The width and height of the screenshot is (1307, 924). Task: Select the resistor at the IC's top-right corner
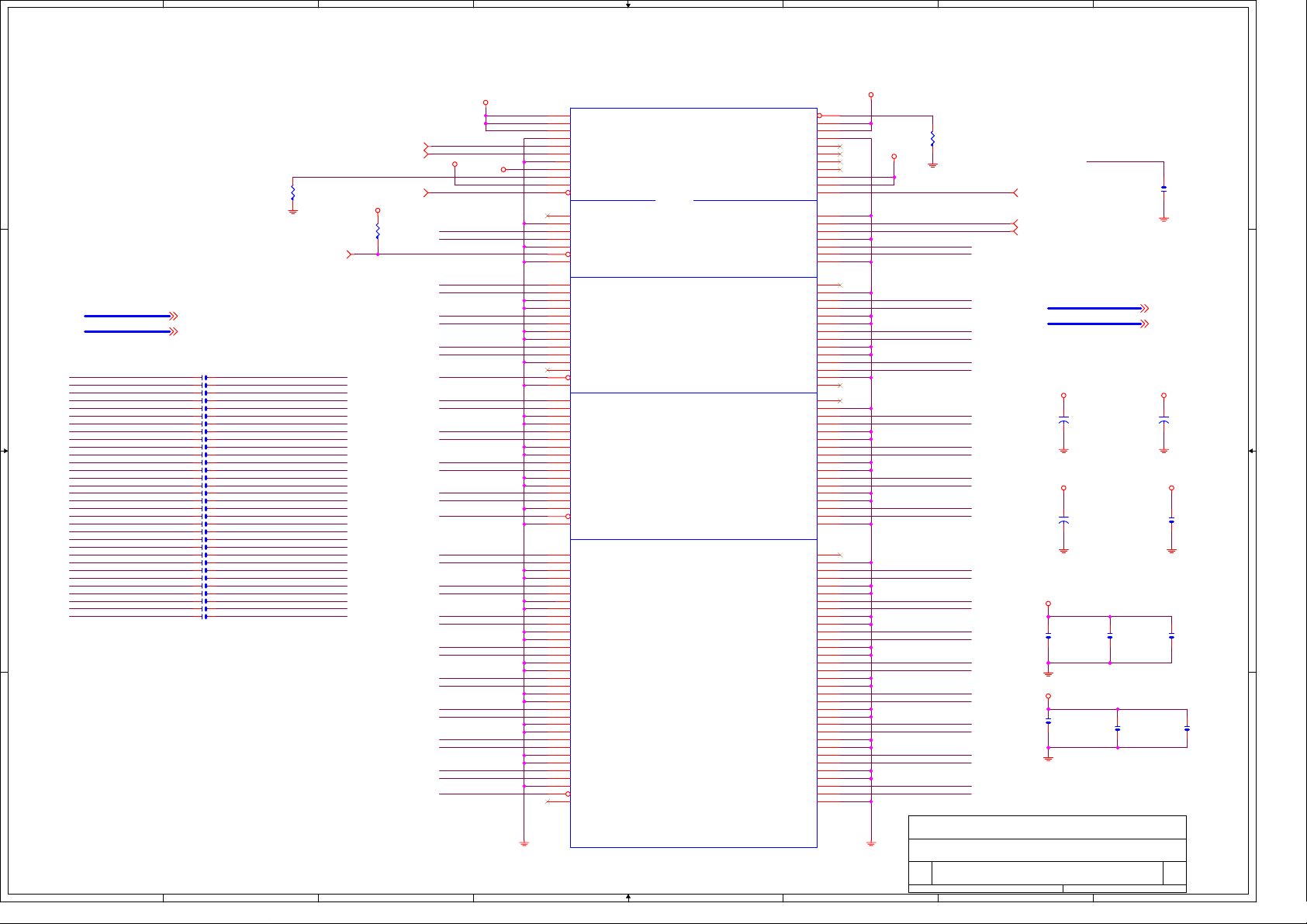(932, 139)
